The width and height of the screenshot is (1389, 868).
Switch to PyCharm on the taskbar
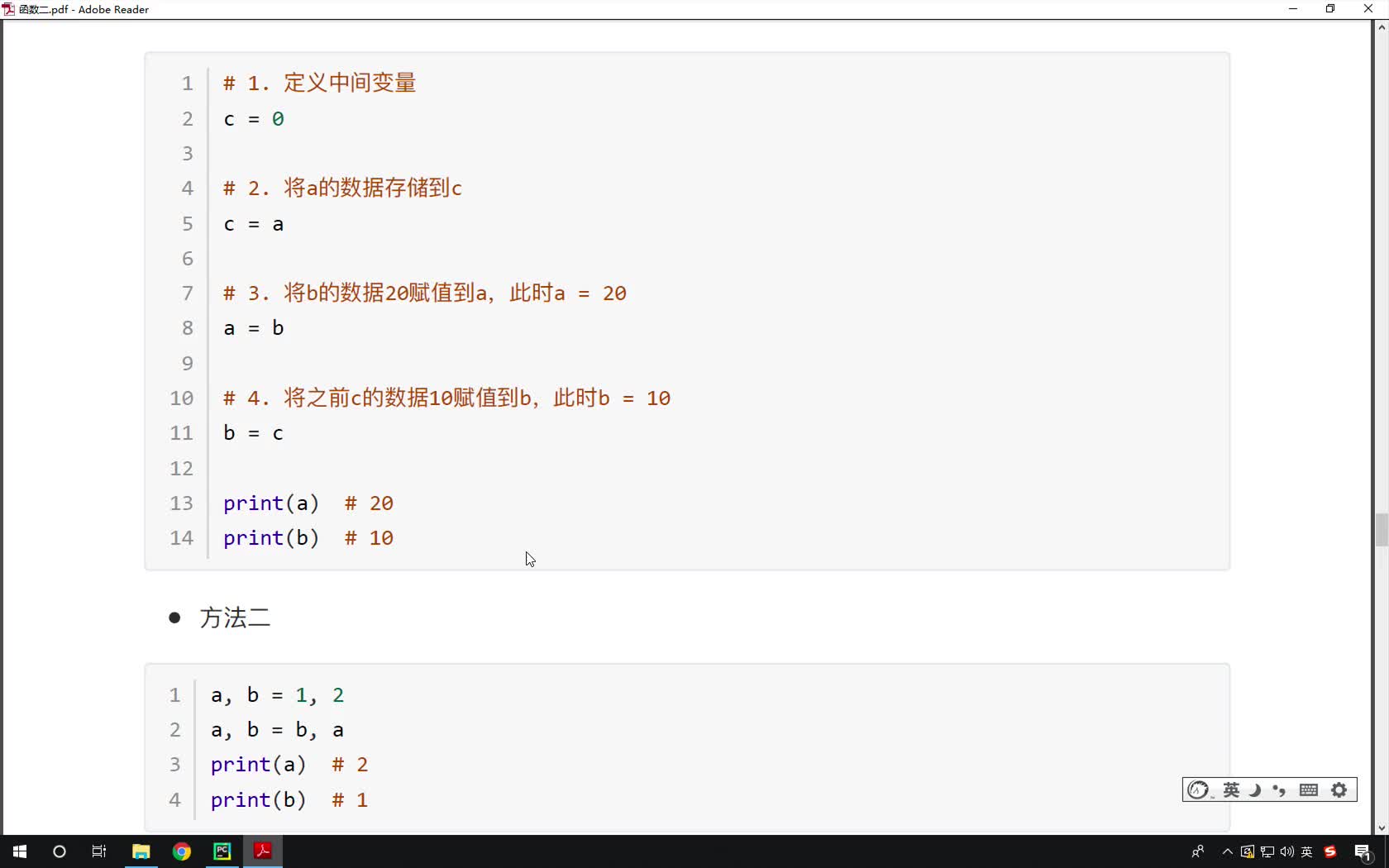pos(222,851)
